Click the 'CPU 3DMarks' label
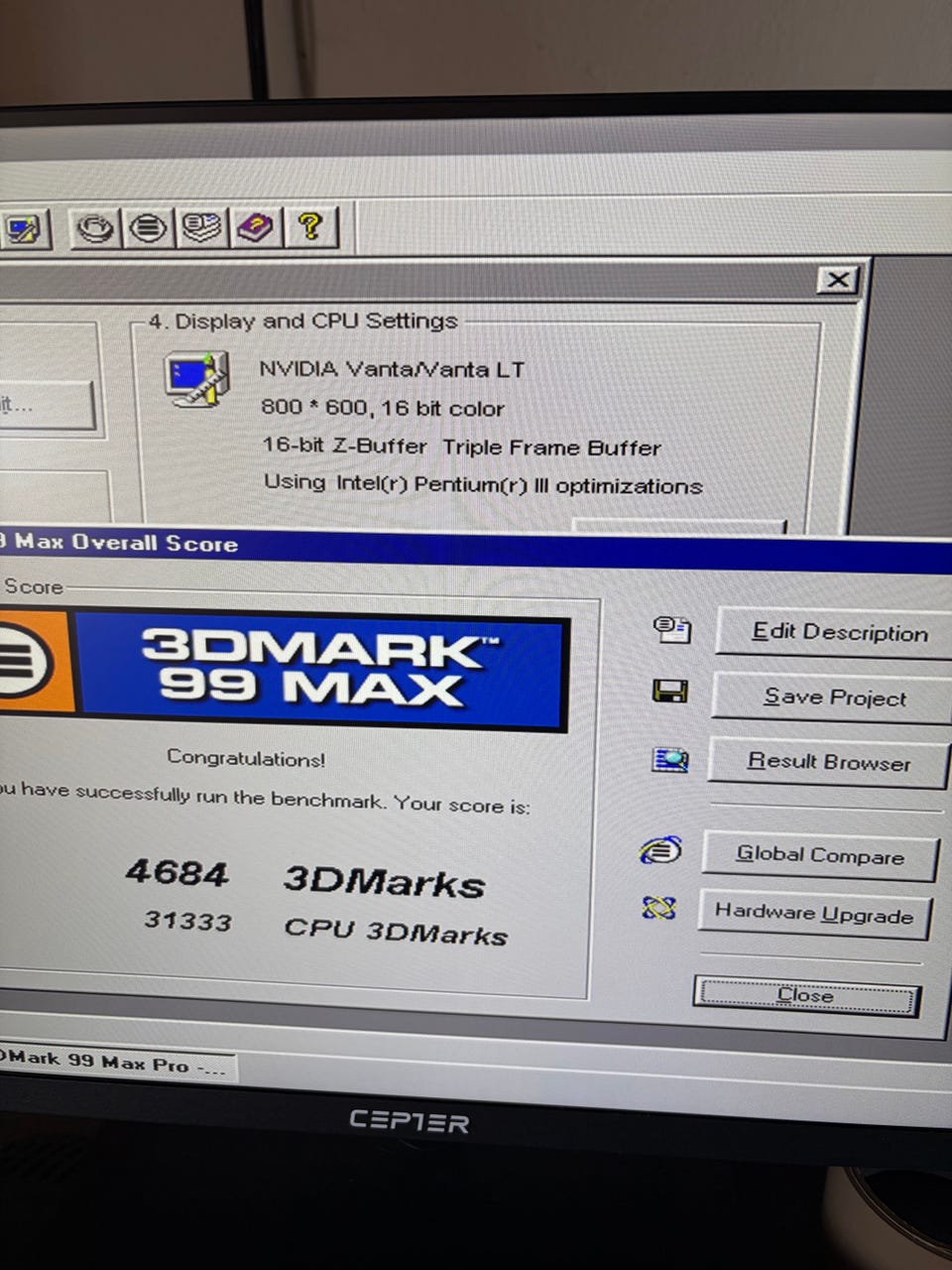The width and height of the screenshot is (952, 1270). (x=396, y=931)
